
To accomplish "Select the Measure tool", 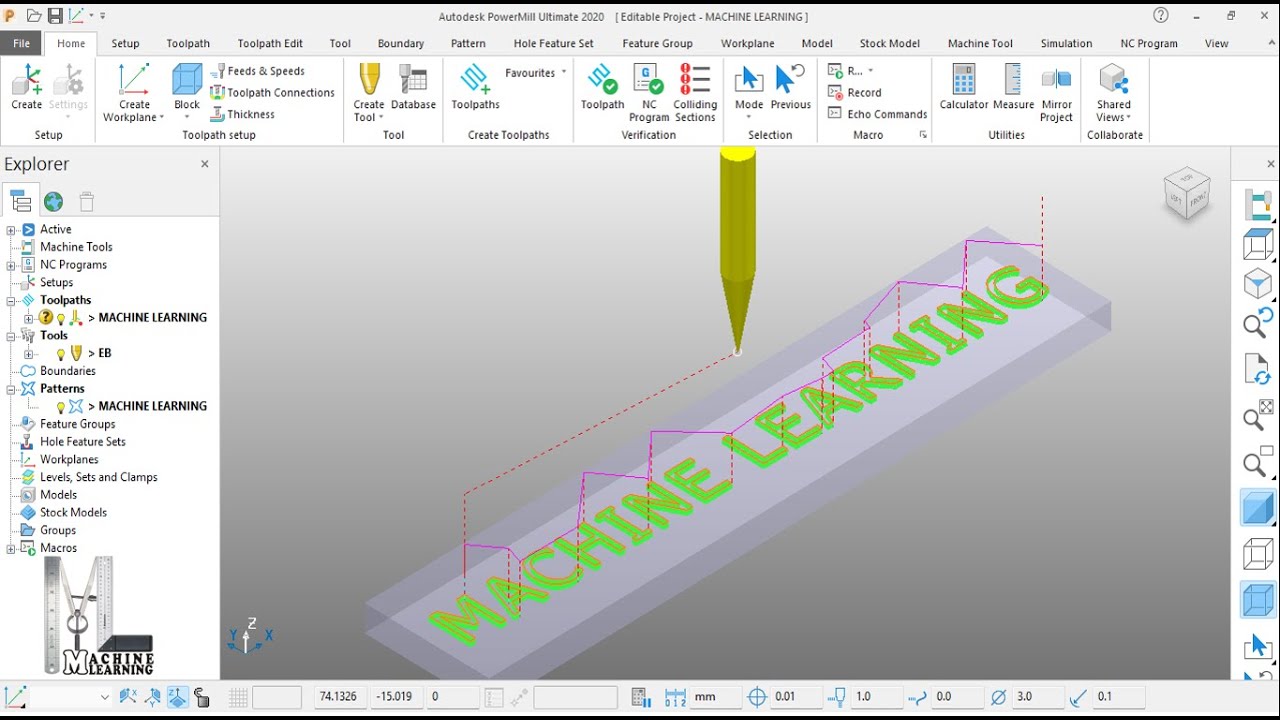I will pyautogui.click(x=1013, y=87).
